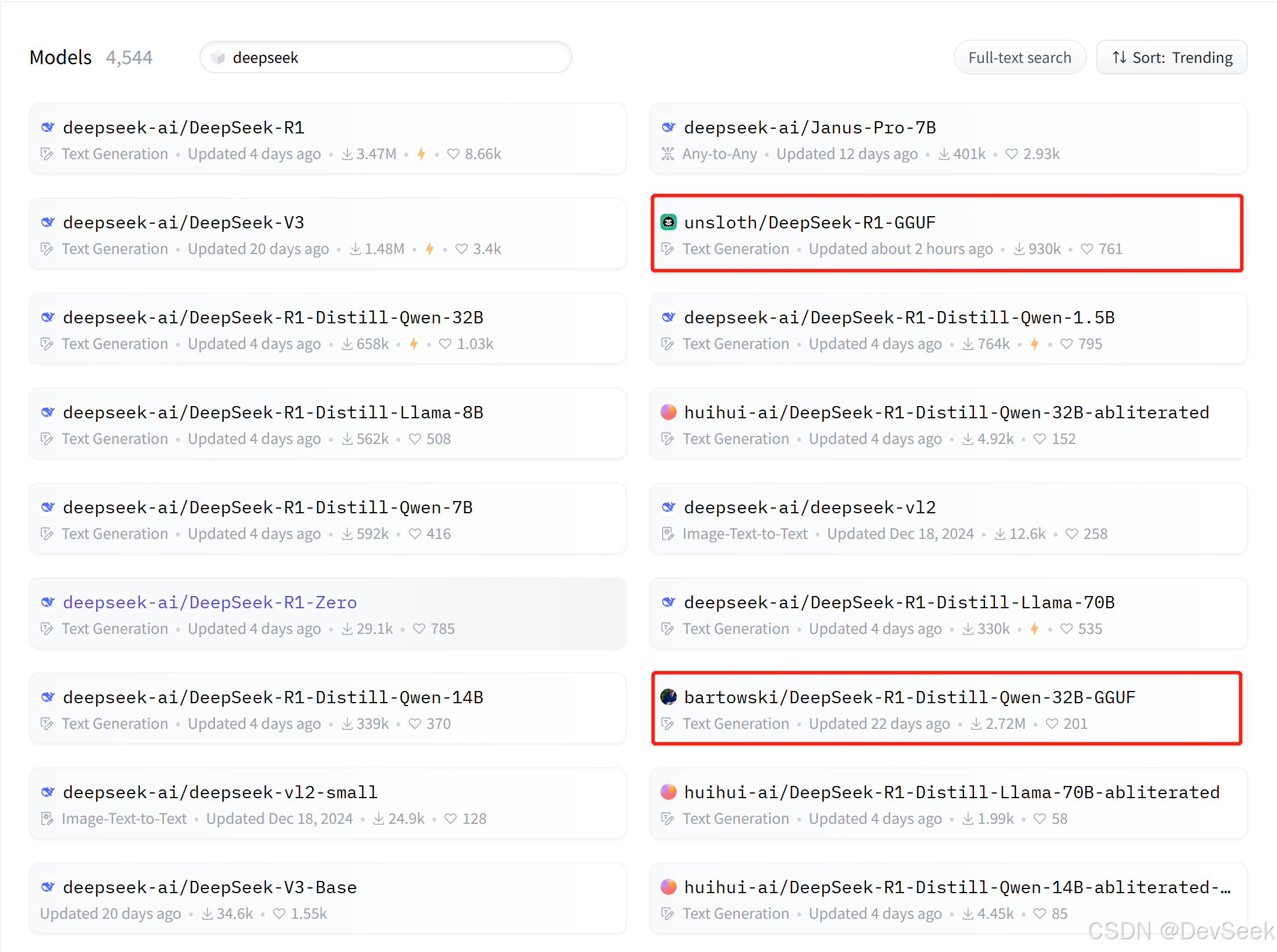1277x952 pixels.
Task: Click the download icon on the unsloth DeepSeek-R1-GGUF card
Action: tap(1019, 249)
